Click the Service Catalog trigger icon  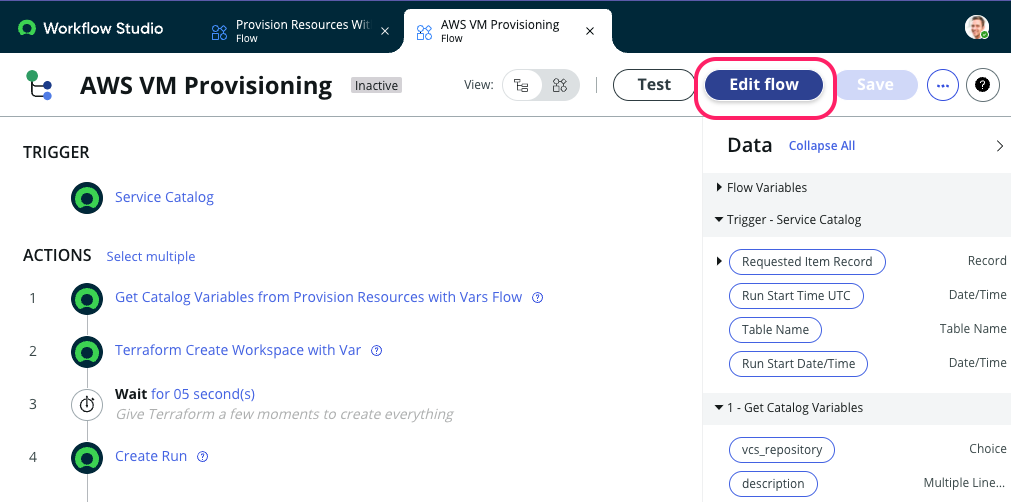click(86, 197)
